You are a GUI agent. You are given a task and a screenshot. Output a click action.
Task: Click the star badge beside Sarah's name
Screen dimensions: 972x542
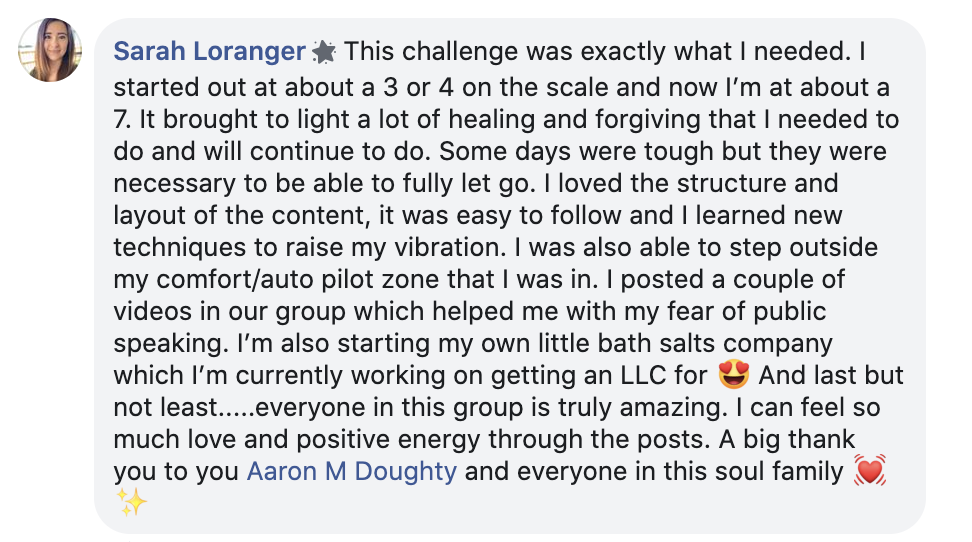[x=324, y=52]
